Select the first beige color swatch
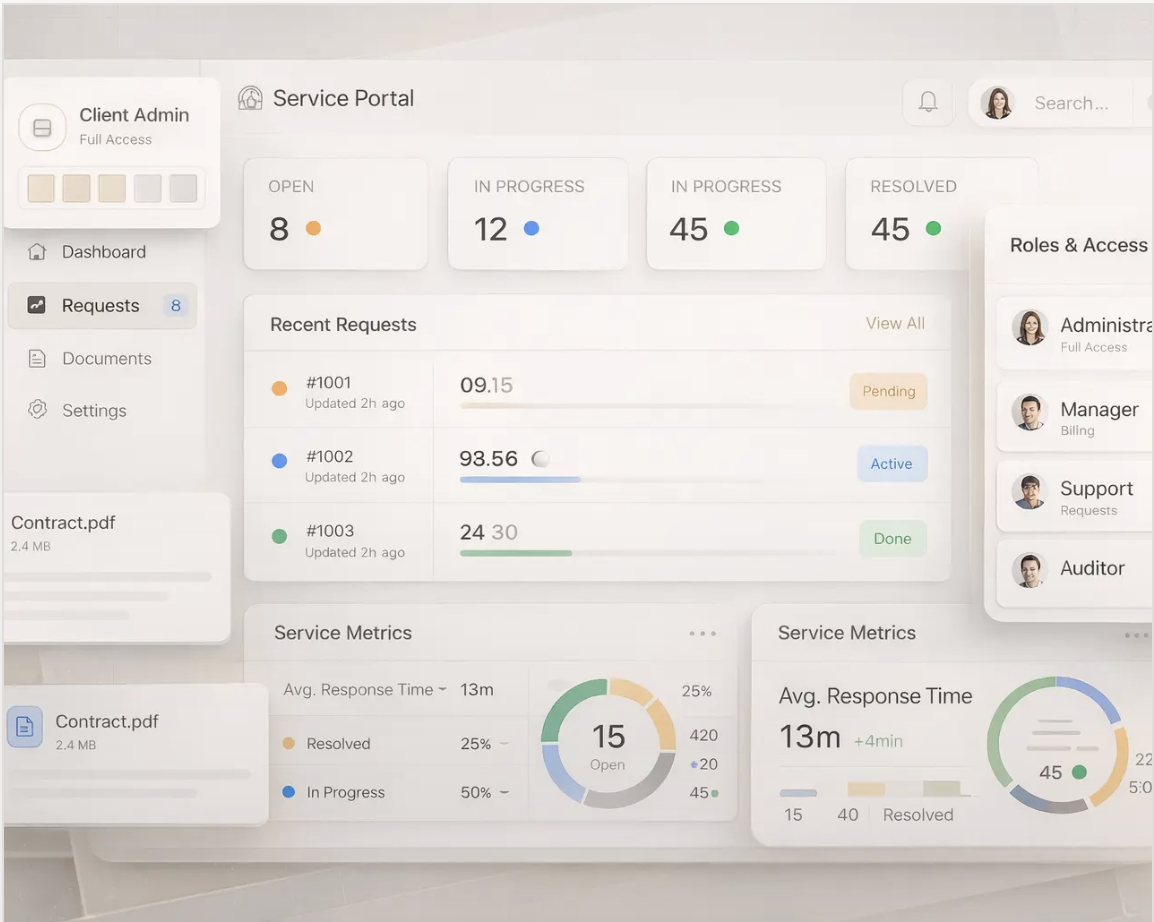Image resolution: width=1154 pixels, height=922 pixels. [x=41, y=188]
